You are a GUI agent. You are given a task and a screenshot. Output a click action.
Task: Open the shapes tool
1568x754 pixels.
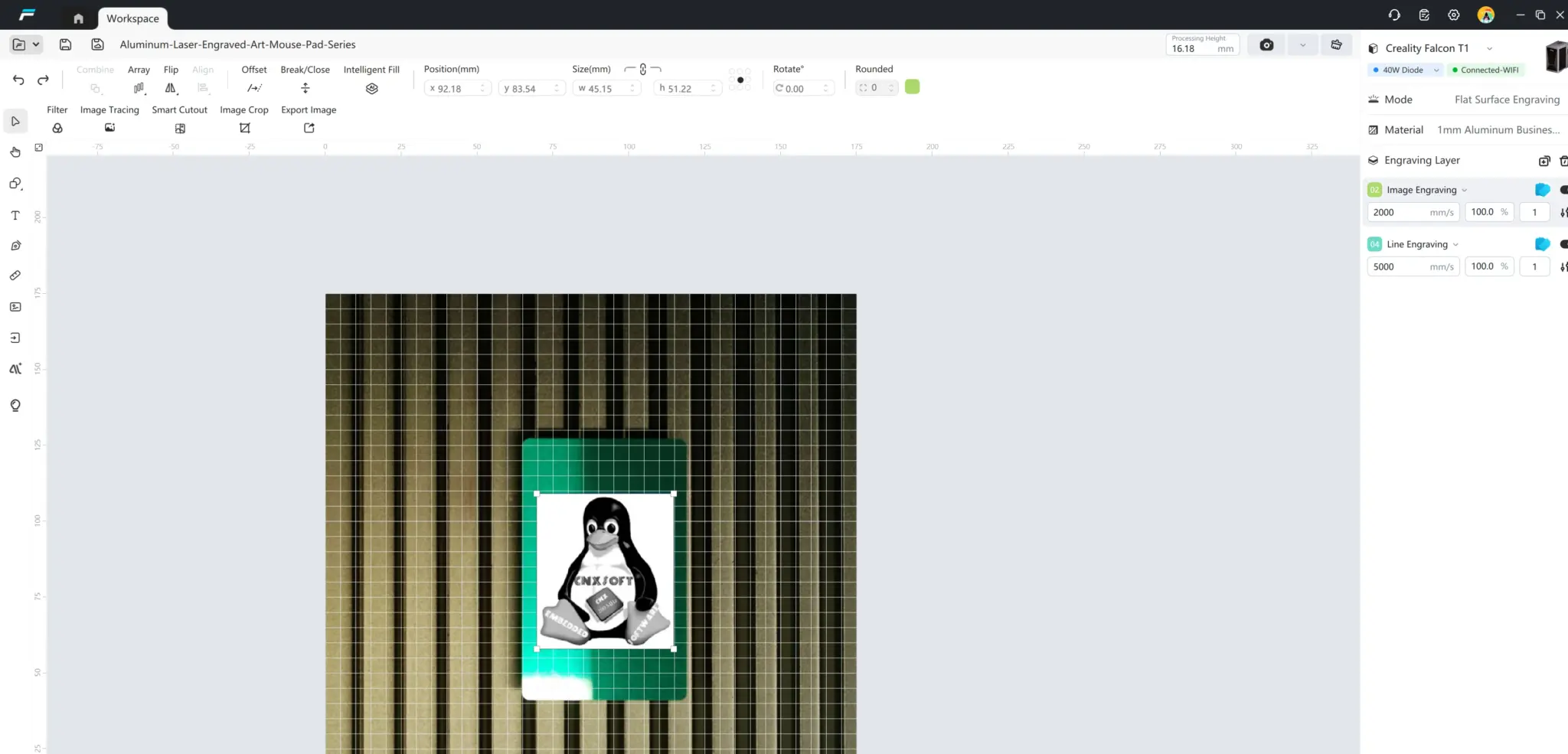pos(15,184)
